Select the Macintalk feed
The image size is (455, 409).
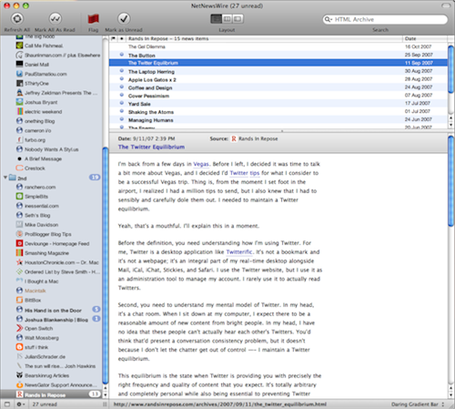52,291
